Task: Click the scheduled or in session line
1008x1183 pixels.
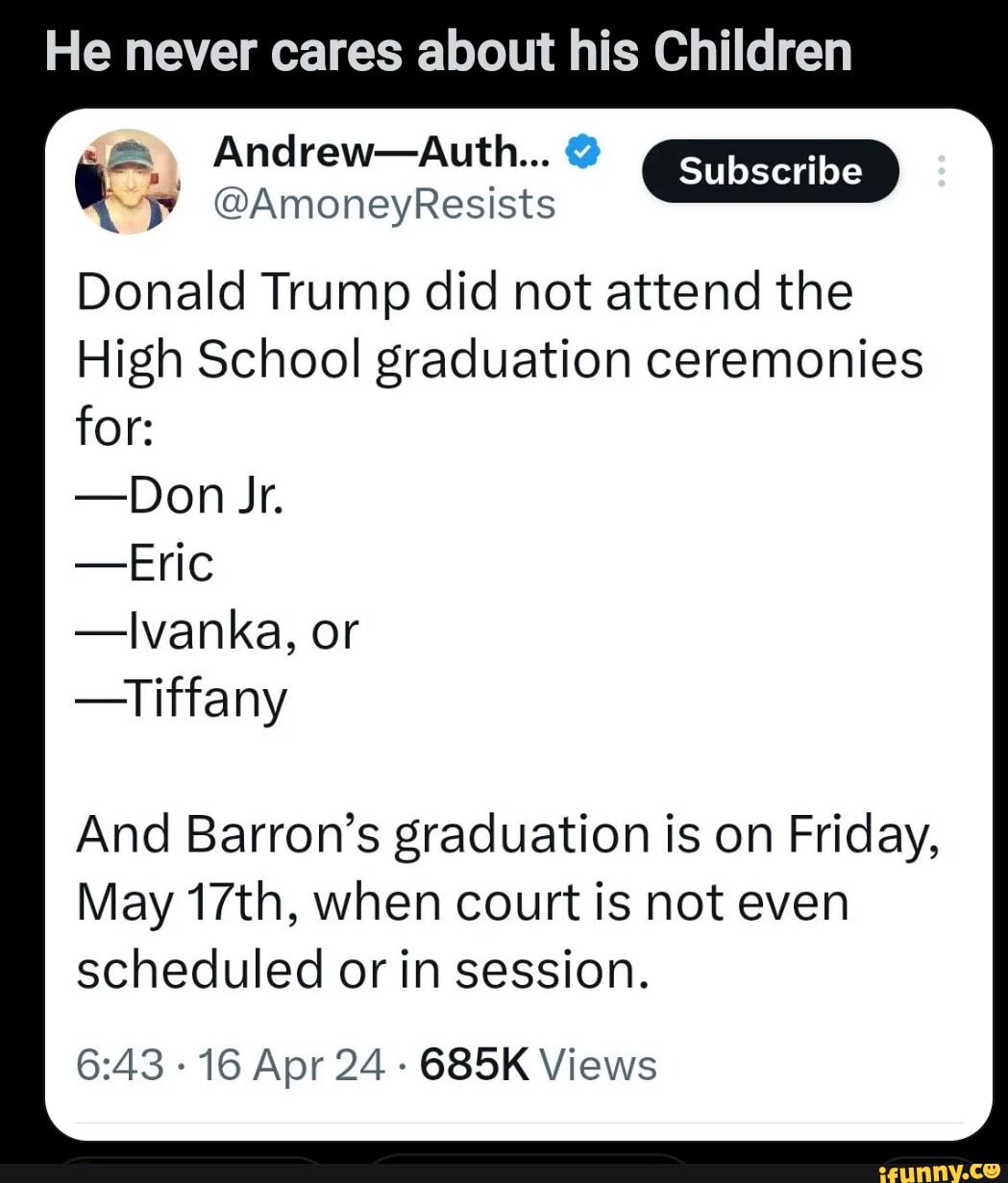Action: pos(363,970)
